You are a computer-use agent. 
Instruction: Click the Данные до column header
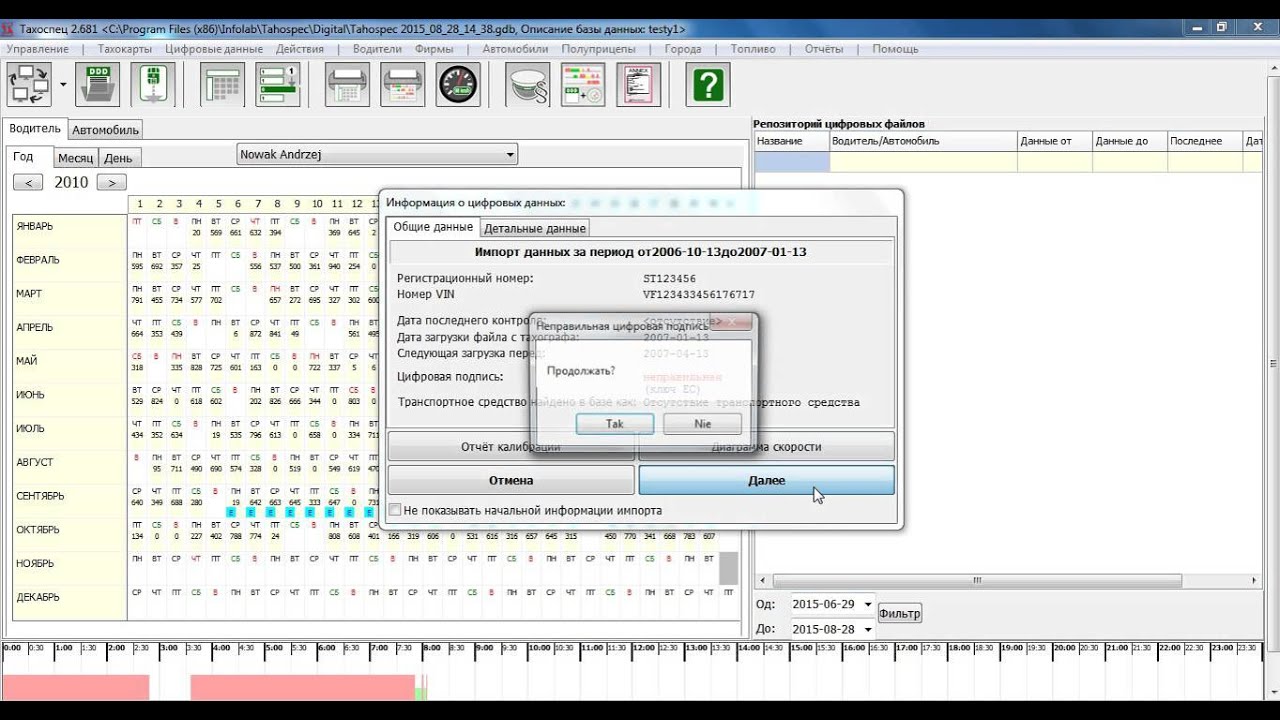1130,141
